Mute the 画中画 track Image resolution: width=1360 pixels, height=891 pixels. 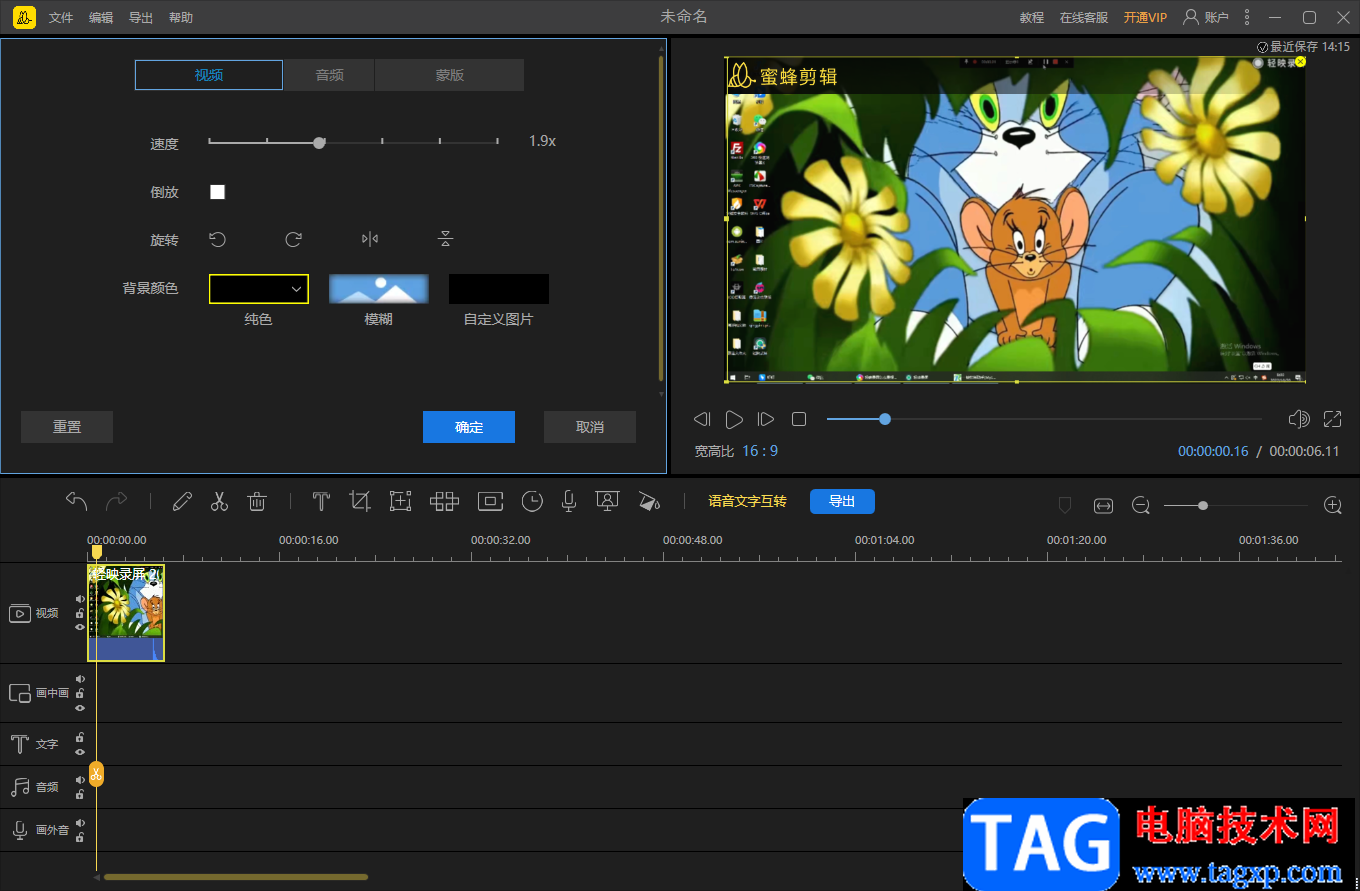click(80, 679)
